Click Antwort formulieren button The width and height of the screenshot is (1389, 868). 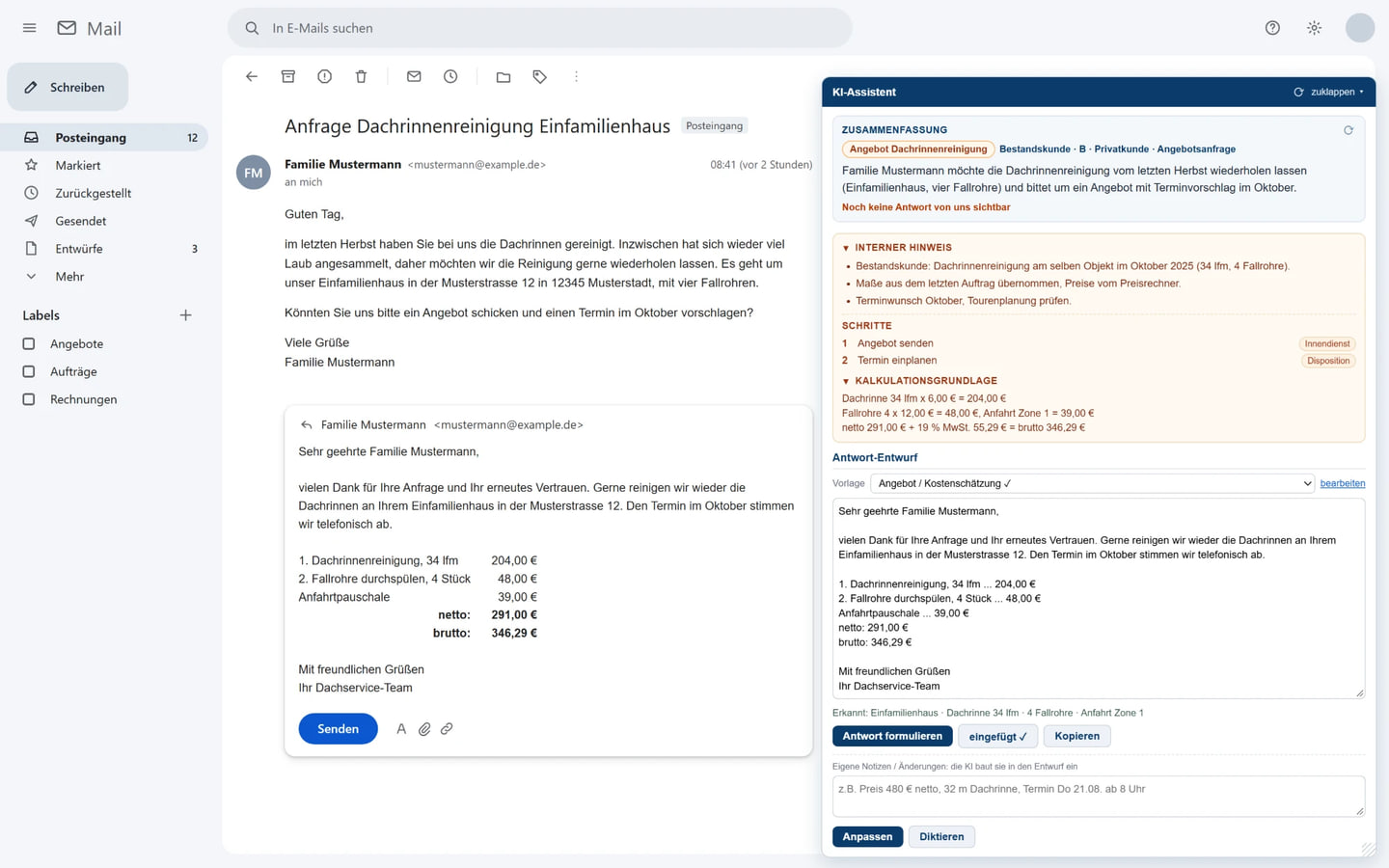click(892, 736)
